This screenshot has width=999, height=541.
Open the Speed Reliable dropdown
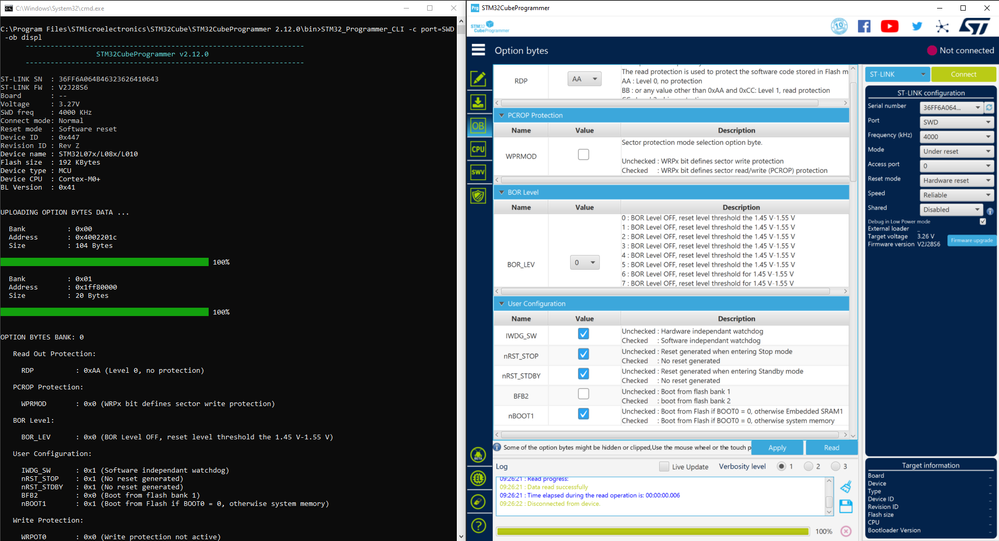[x=956, y=196]
